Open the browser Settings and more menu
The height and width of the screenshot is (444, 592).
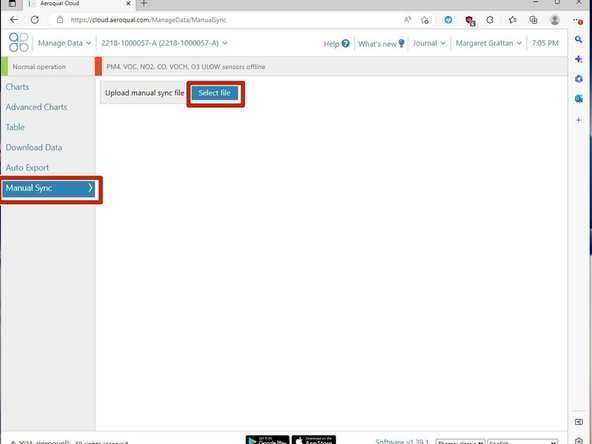(578, 20)
